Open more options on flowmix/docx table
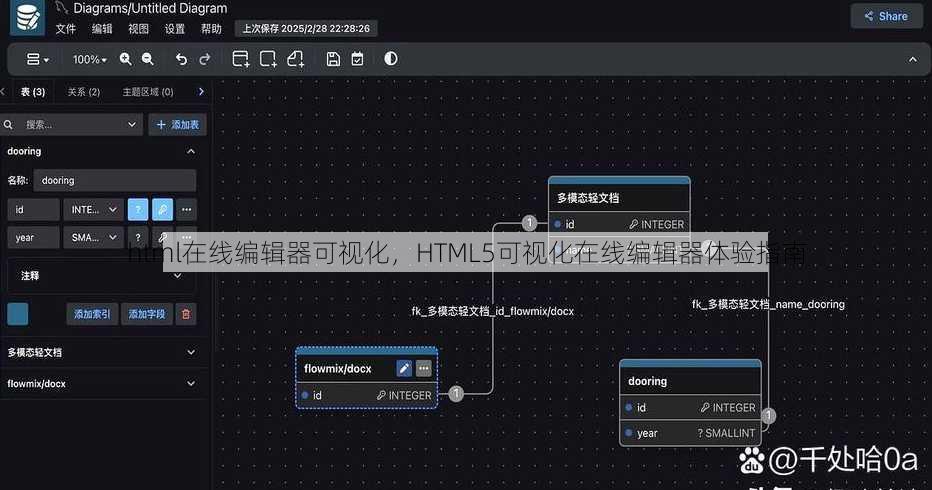 (423, 369)
